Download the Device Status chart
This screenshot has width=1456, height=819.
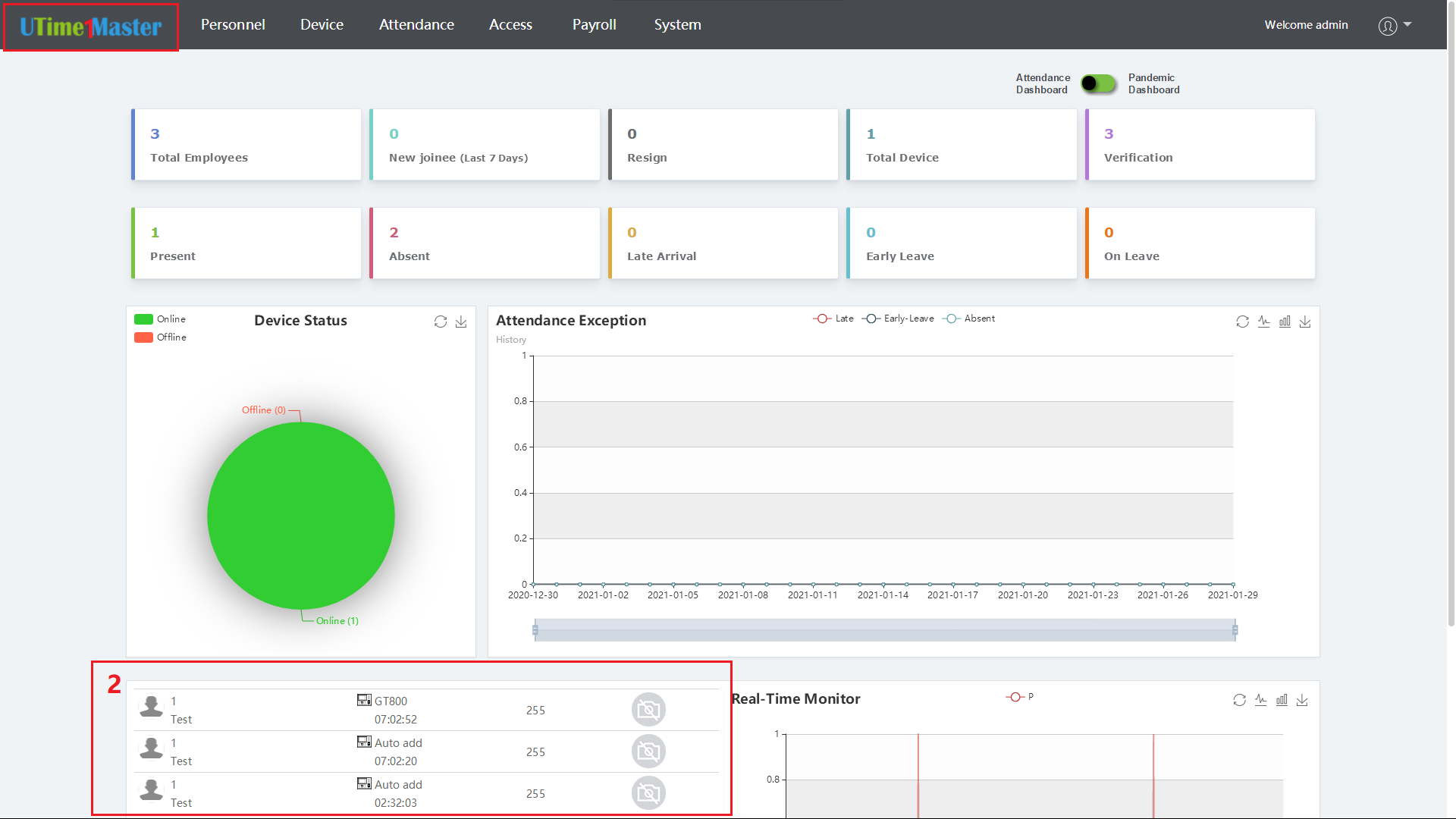click(462, 322)
